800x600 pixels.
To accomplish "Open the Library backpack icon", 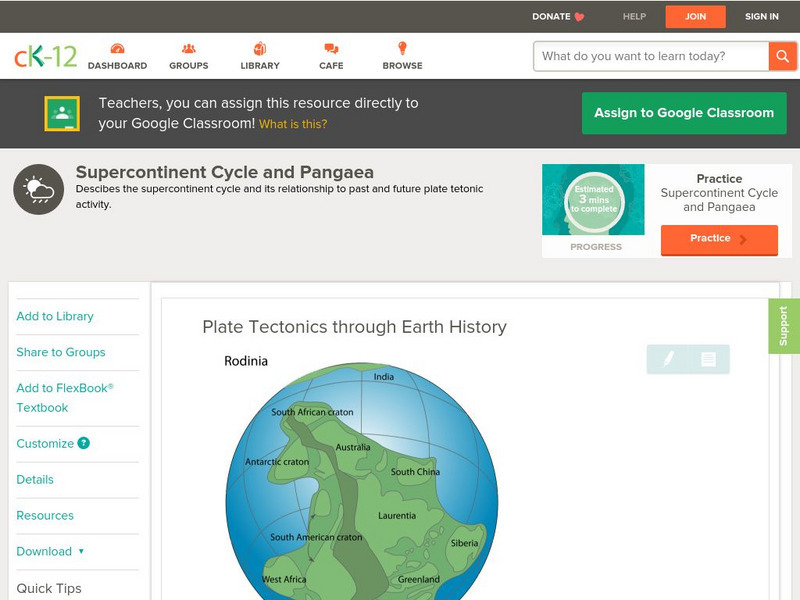I will [260, 48].
